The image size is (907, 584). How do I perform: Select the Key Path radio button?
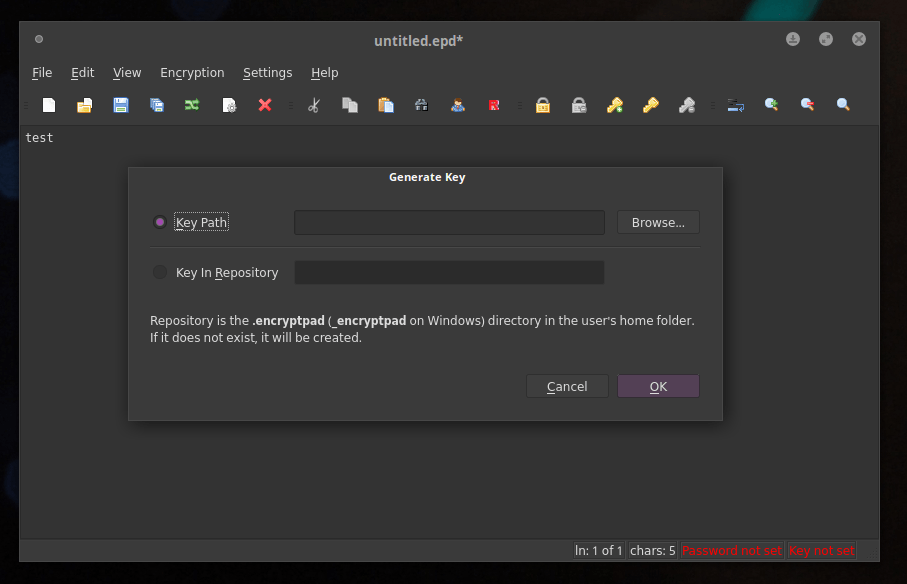click(x=160, y=222)
